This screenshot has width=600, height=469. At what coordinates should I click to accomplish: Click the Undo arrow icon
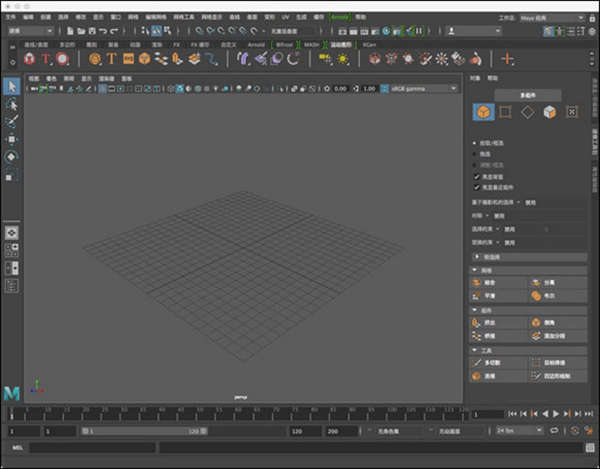click(103, 31)
